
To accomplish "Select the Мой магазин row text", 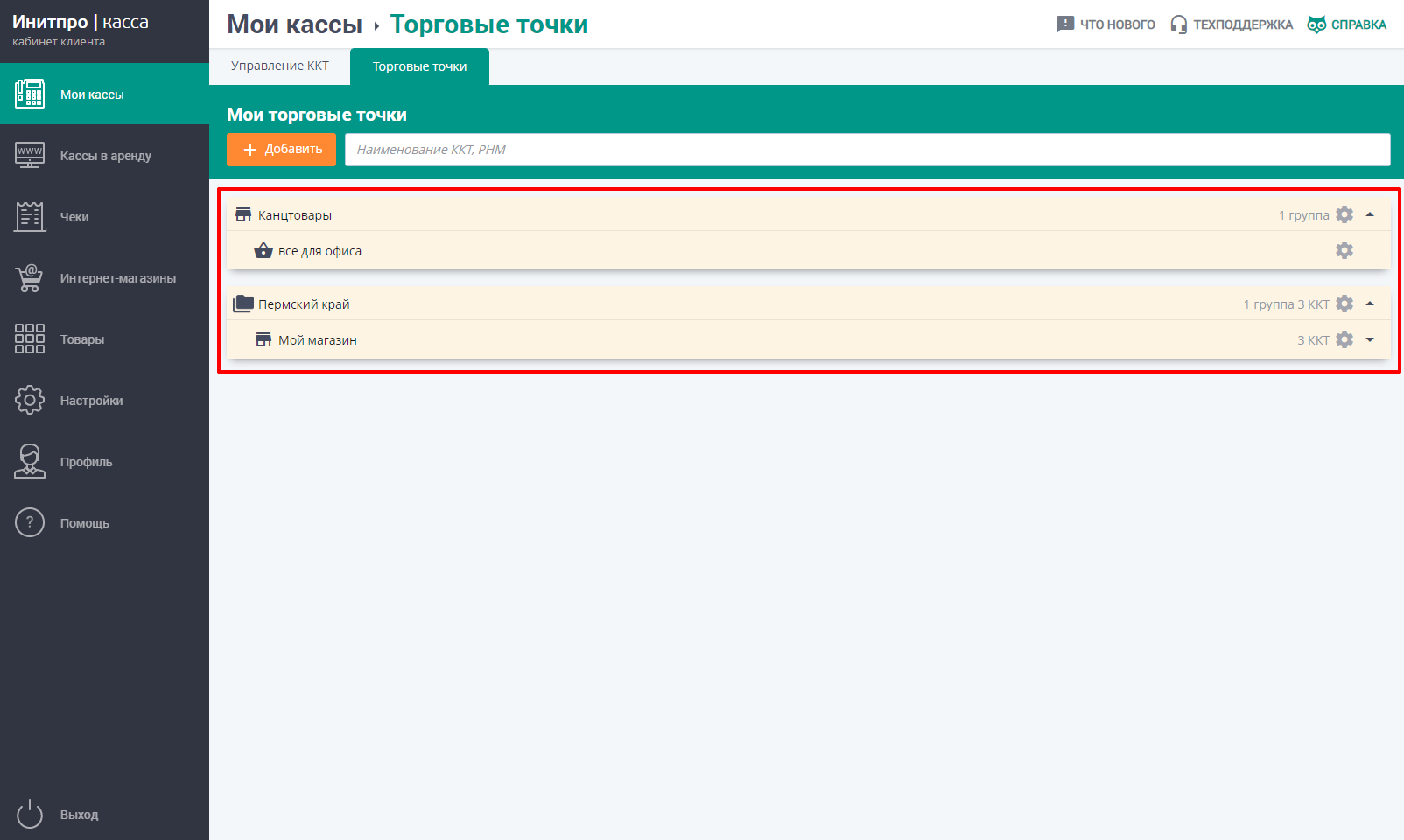I will [317, 340].
